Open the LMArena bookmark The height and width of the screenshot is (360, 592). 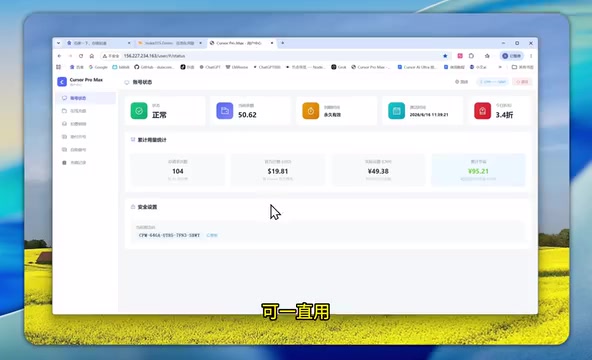(x=237, y=67)
